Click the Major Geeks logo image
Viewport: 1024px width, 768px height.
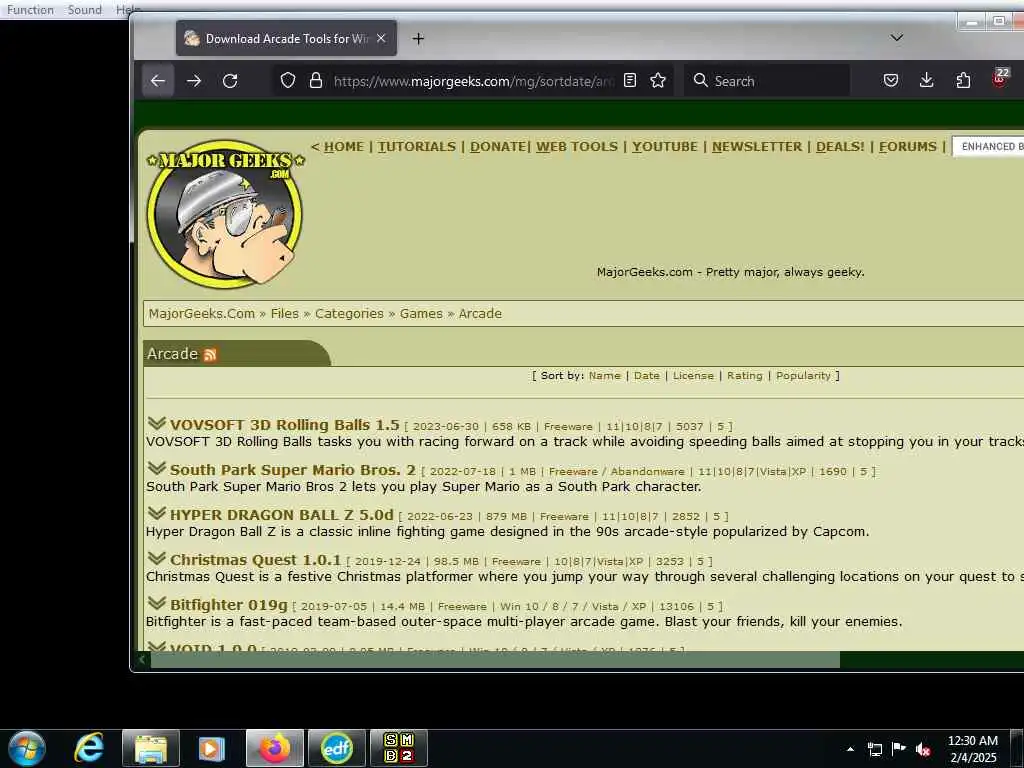pos(225,213)
